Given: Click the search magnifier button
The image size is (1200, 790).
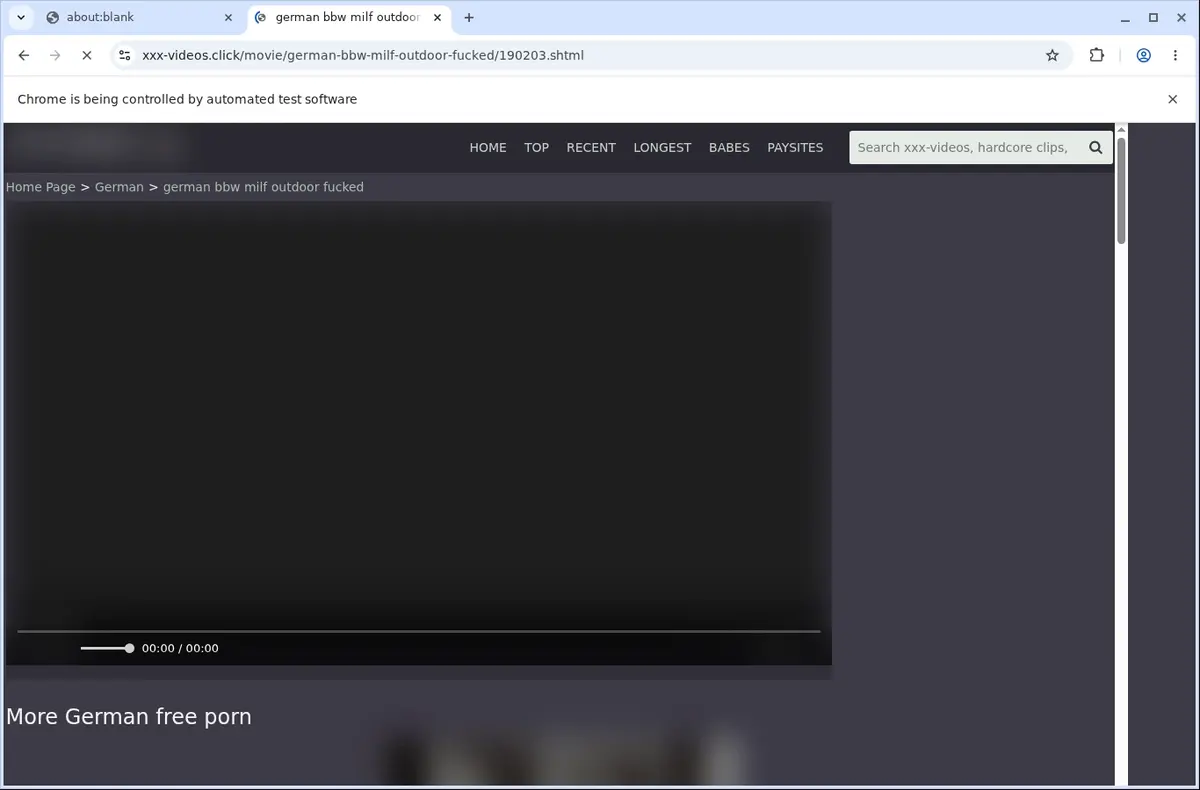Looking at the screenshot, I should point(1096,147).
